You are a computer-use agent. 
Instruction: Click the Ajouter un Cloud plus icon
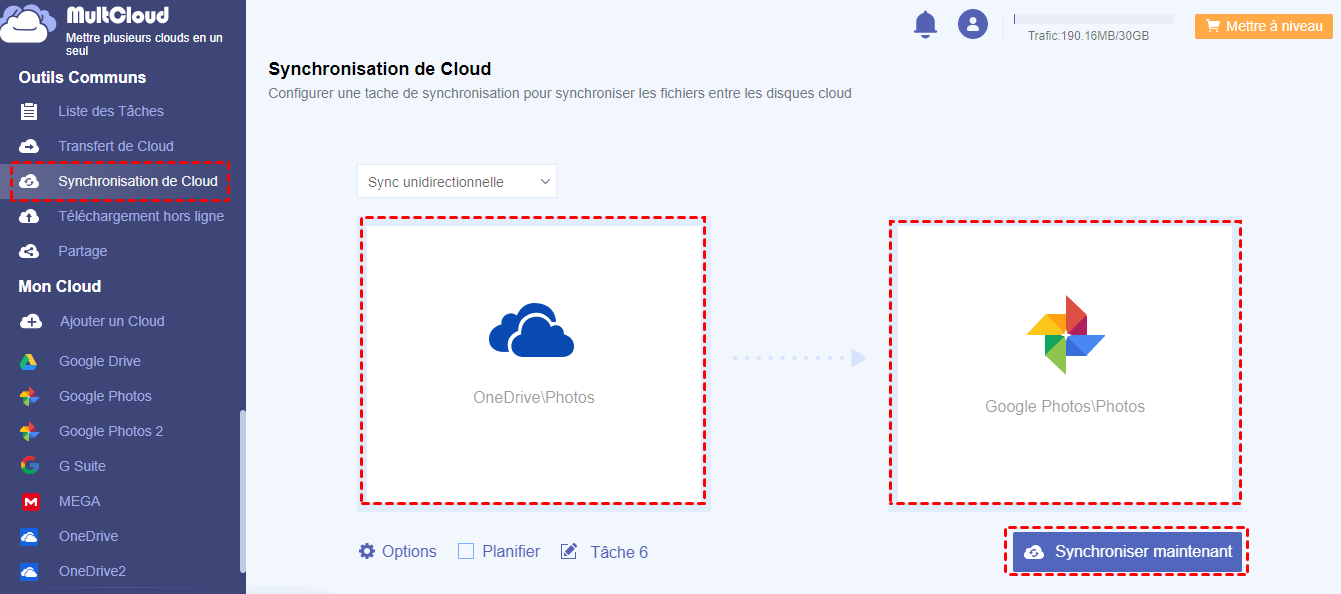(x=31, y=321)
